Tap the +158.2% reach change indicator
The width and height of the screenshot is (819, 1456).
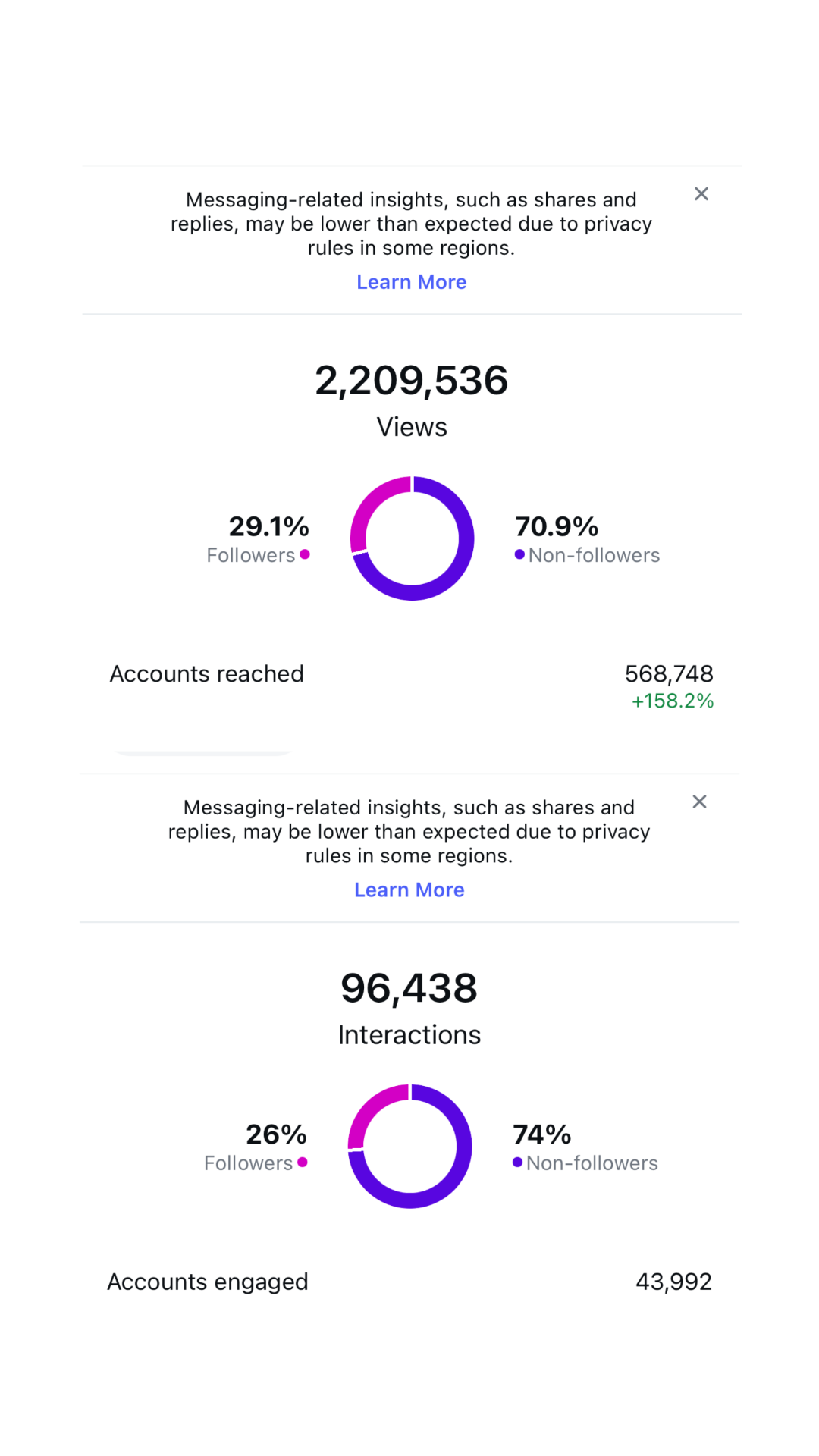673,701
